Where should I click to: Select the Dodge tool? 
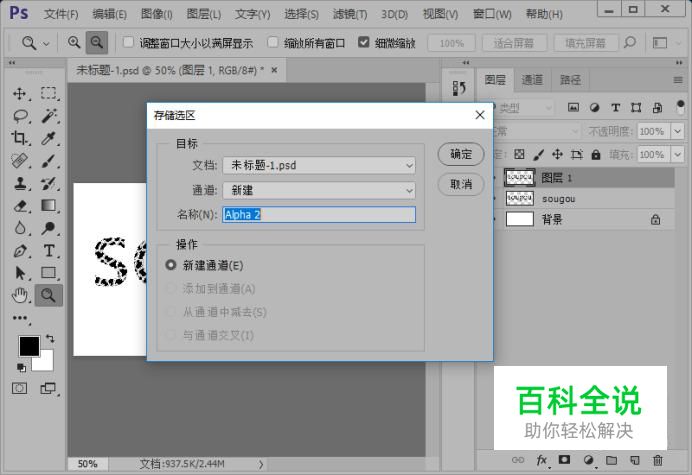pos(49,228)
